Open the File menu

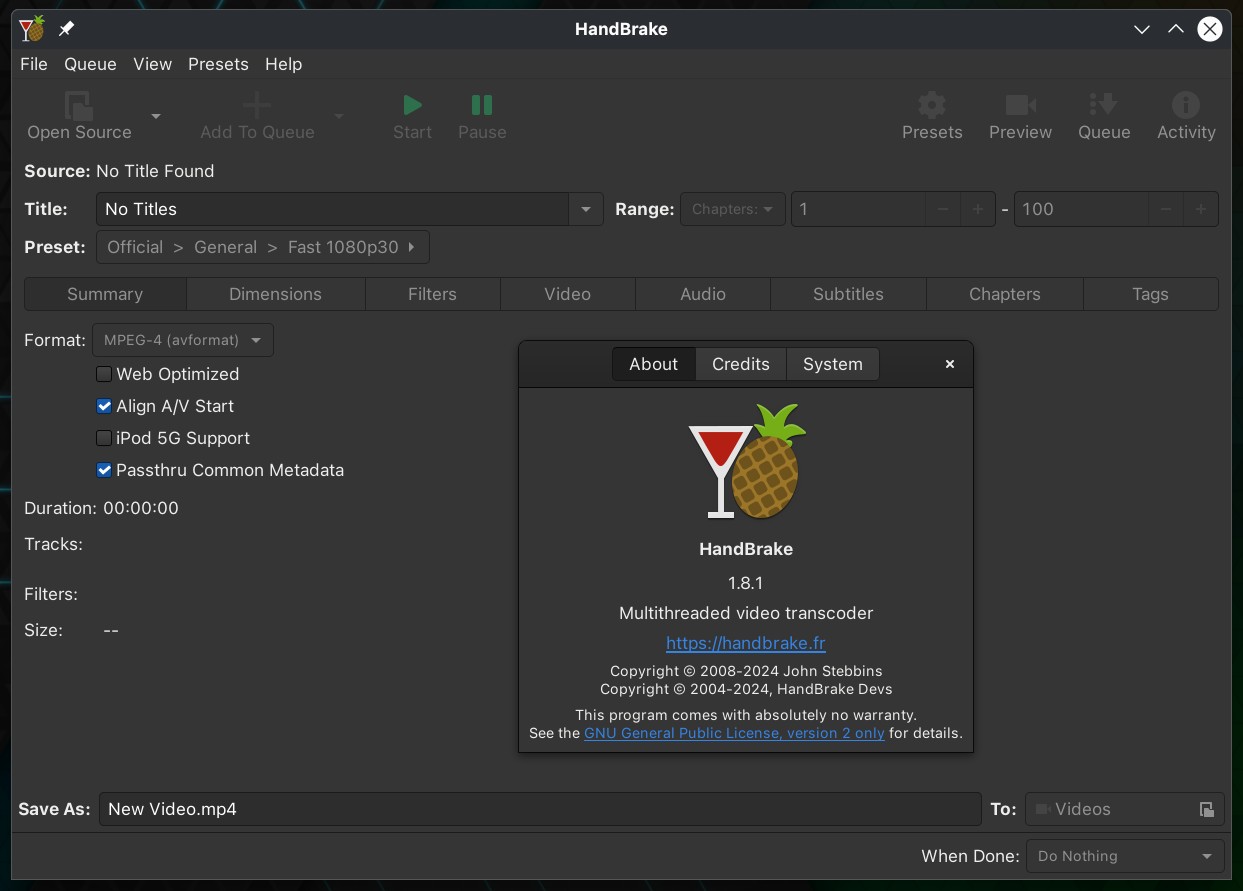pyautogui.click(x=34, y=64)
